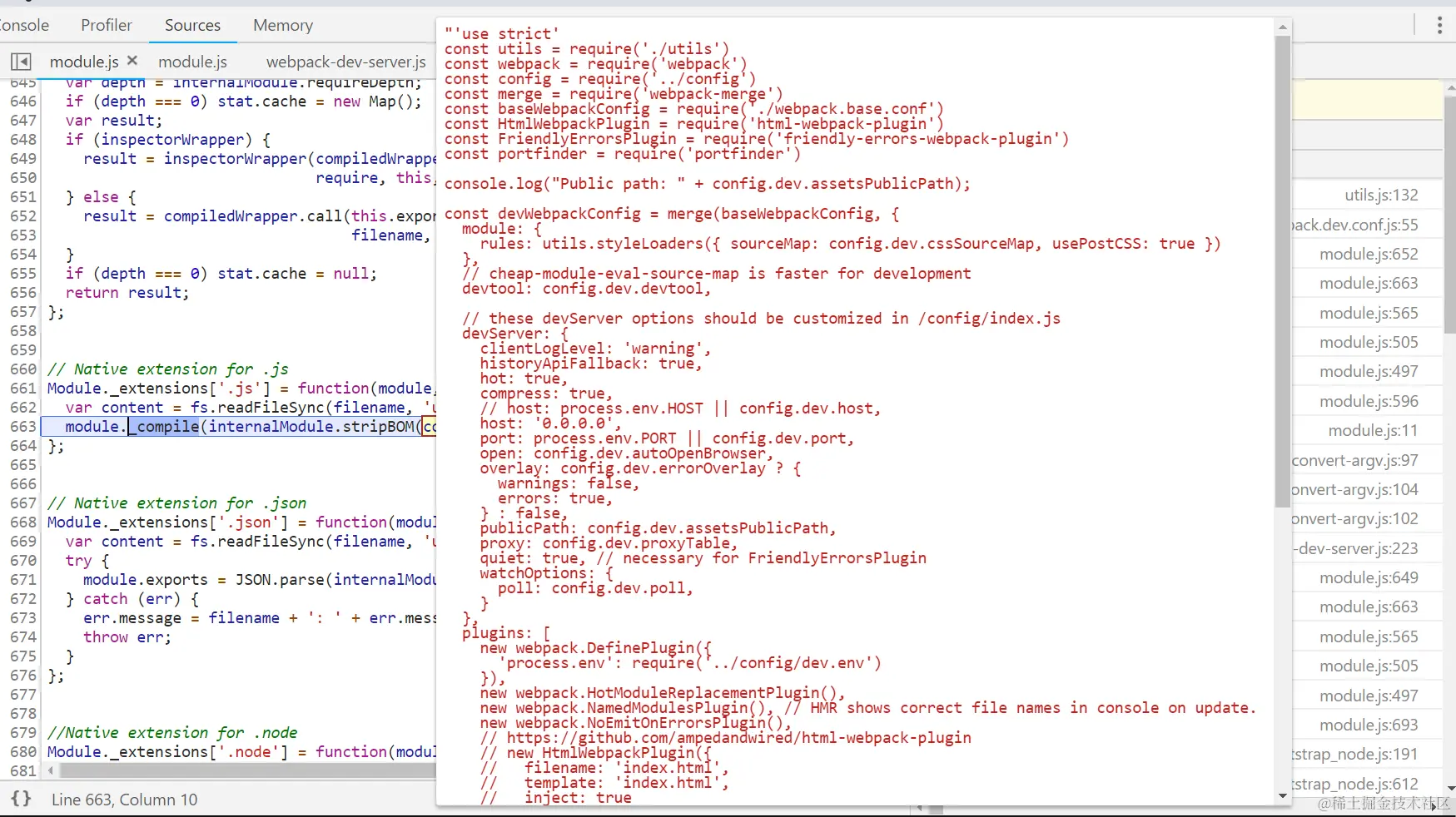The height and width of the screenshot is (817, 1456).
Task: Pretty-print source with the curly braces icon
Action: pos(21,799)
